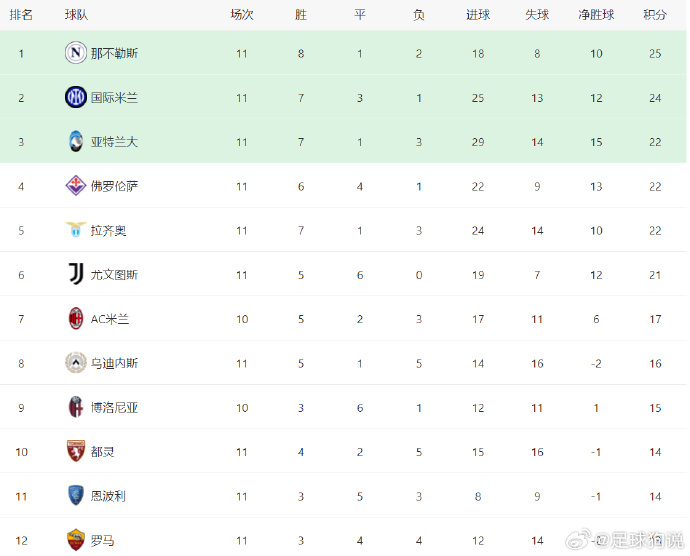This screenshot has width=690, height=556.
Task: Click the Torino bull logo
Action: pos(76,451)
